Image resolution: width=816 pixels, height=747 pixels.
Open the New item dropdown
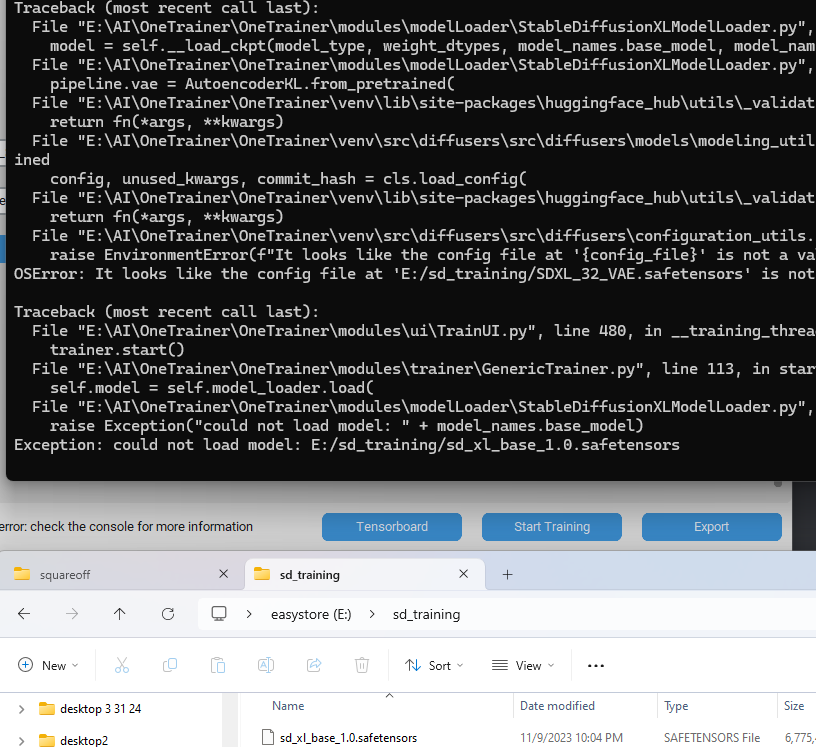(x=48, y=665)
